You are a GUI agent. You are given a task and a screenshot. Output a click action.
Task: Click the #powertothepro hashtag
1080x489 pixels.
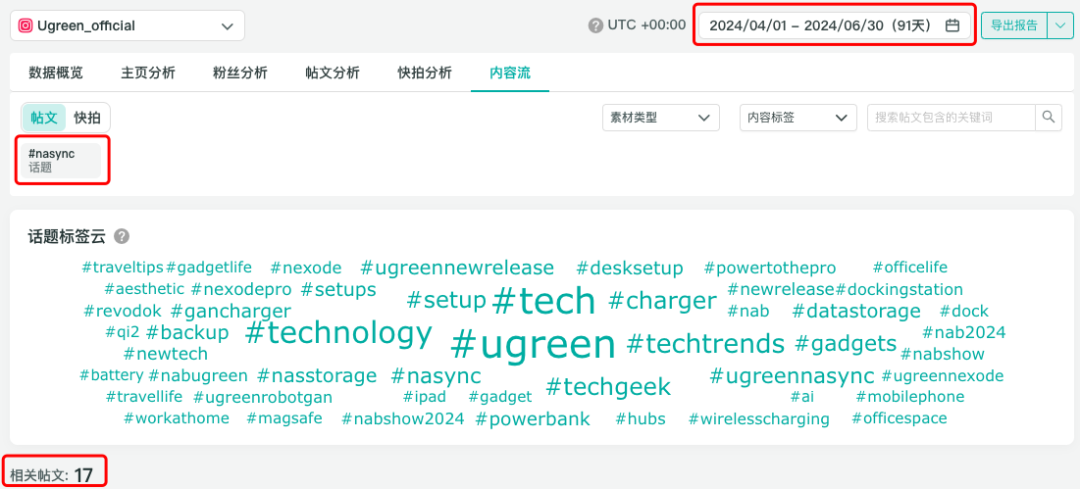click(770, 267)
